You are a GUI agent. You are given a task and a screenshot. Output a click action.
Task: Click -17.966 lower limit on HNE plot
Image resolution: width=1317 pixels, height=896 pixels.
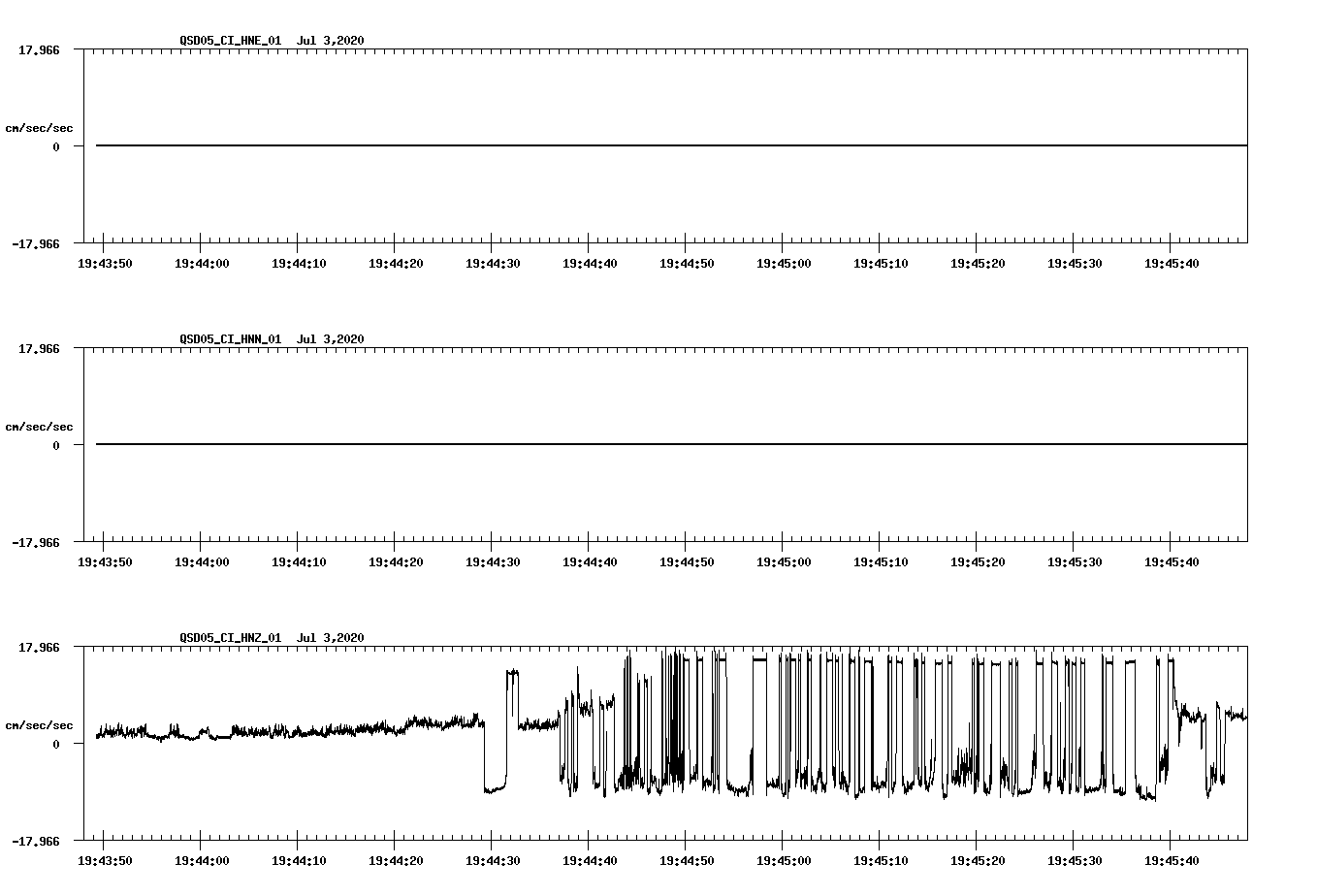35,244
